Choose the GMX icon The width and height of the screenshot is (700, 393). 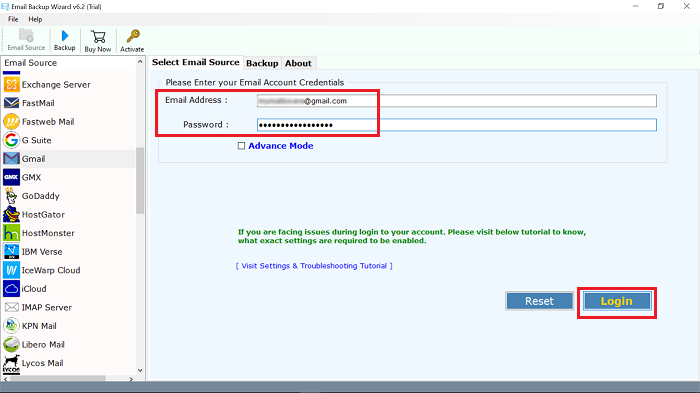[x=12, y=177]
